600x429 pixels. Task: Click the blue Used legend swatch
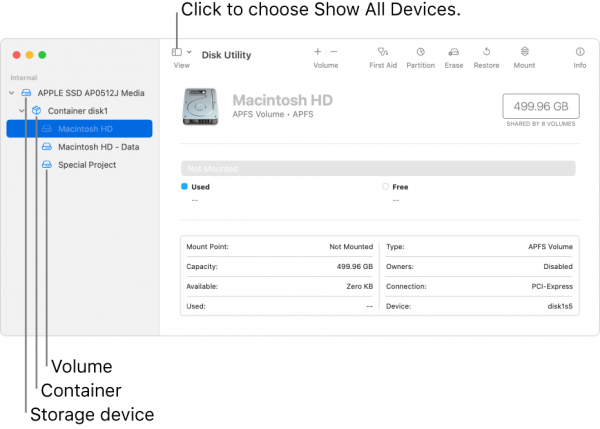pos(184,186)
